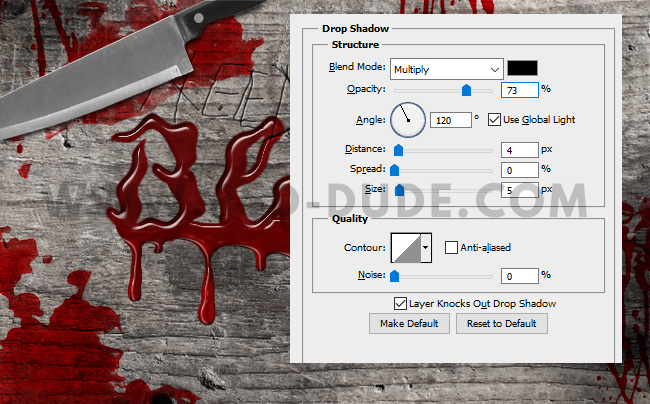The image size is (650, 404).
Task: Click the Opacity value field showing 73
Action: coord(520,90)
